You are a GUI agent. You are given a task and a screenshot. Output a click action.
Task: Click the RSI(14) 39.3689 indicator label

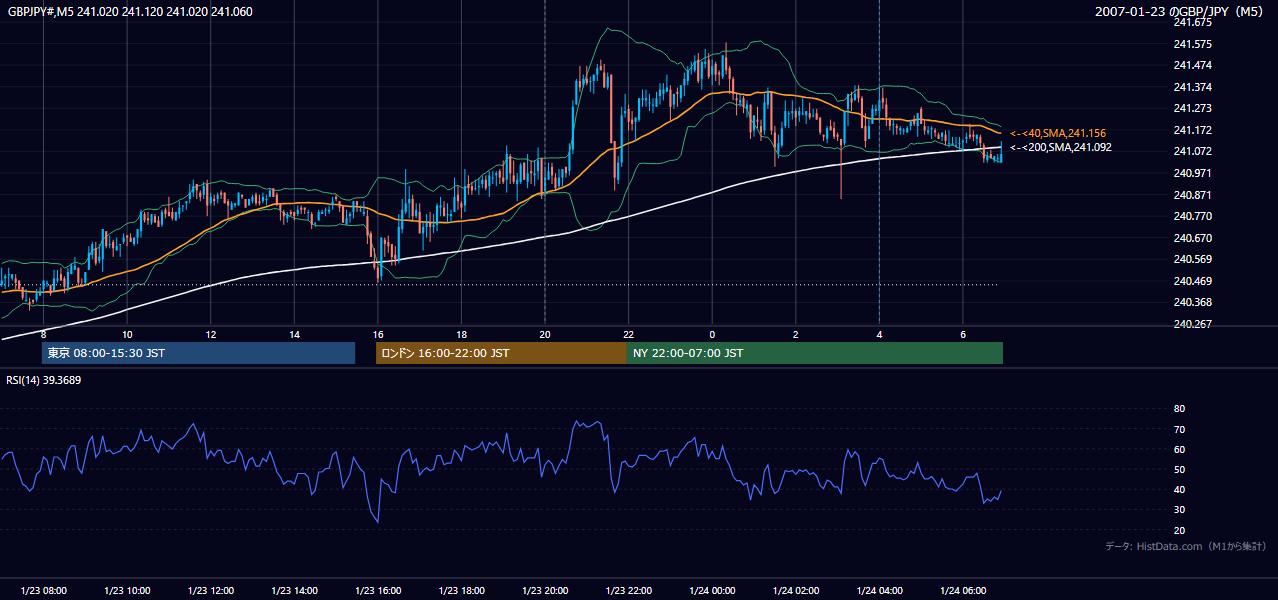coord(44,380)
